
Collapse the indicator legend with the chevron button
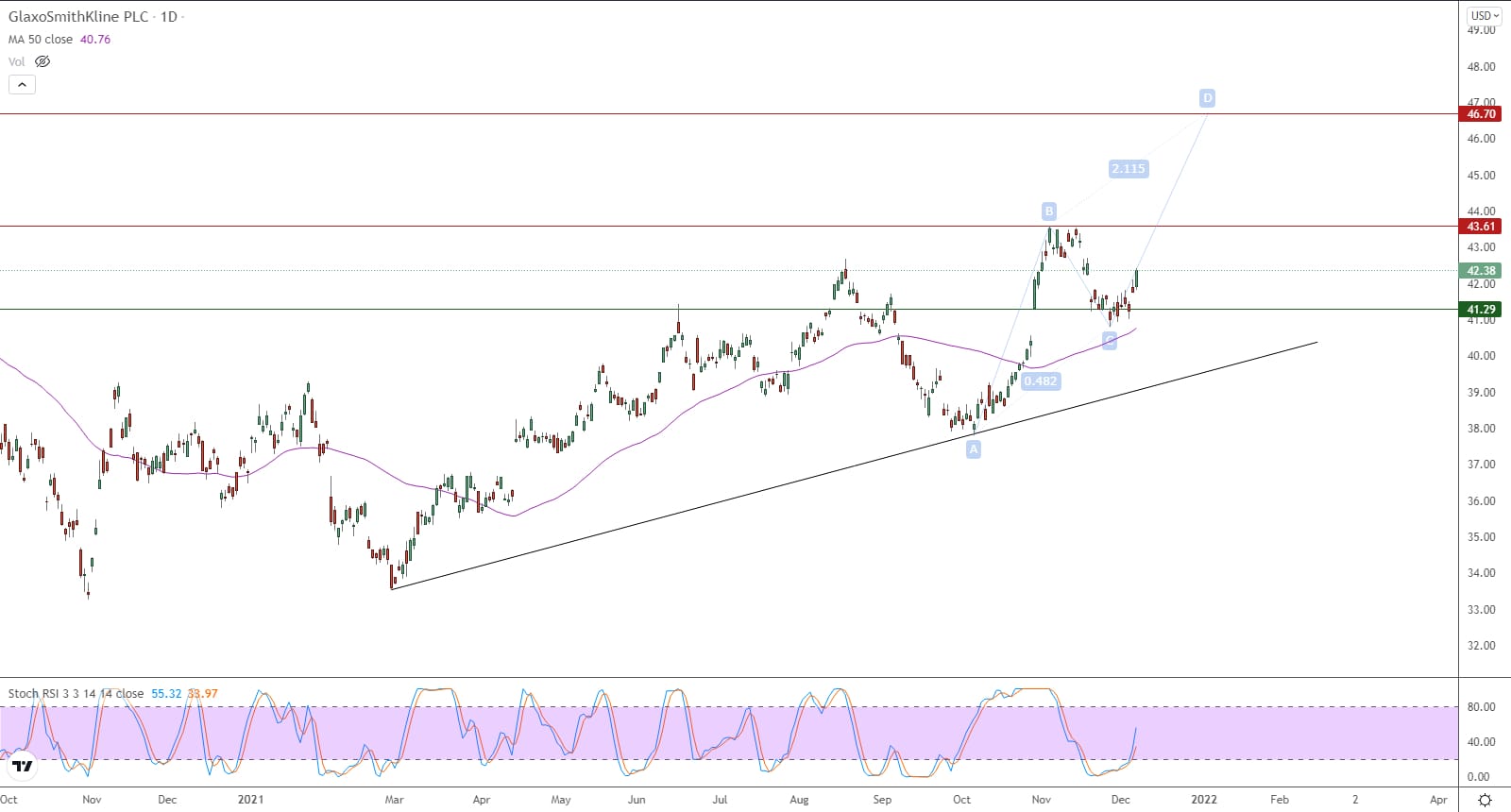[x=22, y=84]
